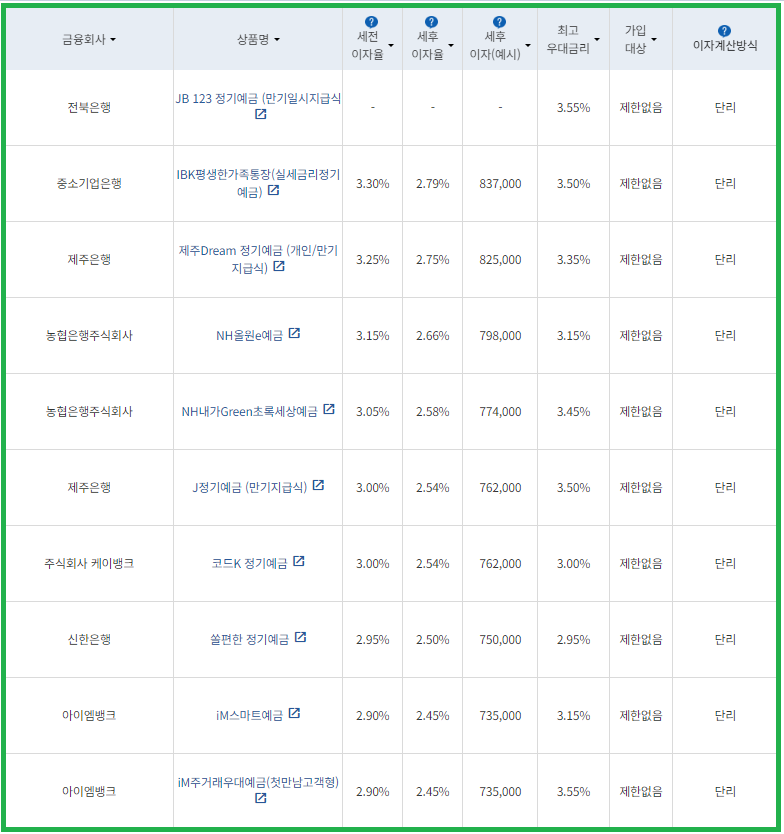Click 3.35% max preferential rate cell
This screenshot has width=784, height=834.
(x=573, y=260)
